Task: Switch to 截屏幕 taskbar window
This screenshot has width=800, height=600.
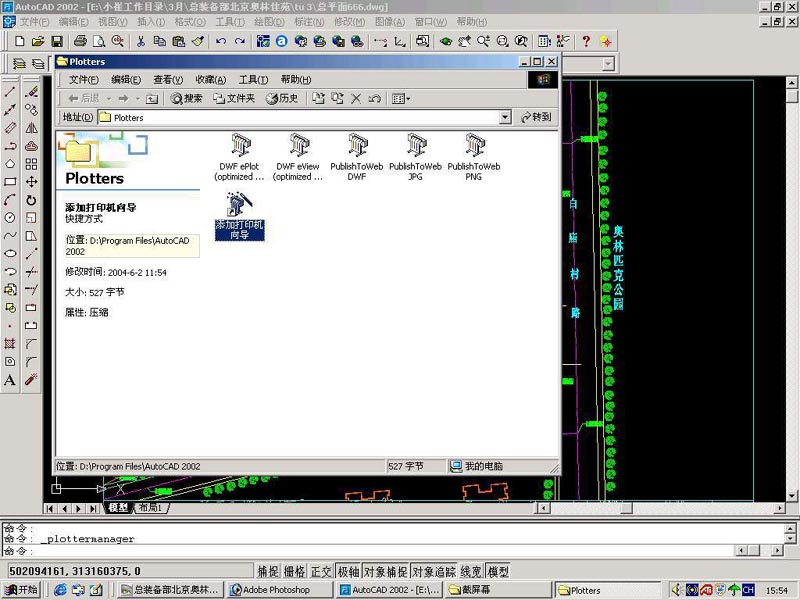Action: pos(496,590)
